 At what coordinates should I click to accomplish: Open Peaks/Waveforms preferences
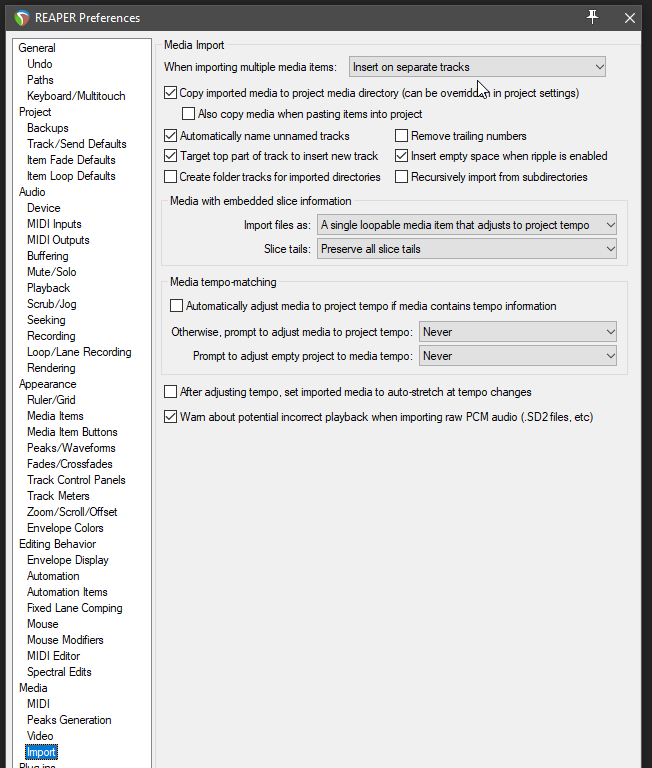click(x=71, y=448)
